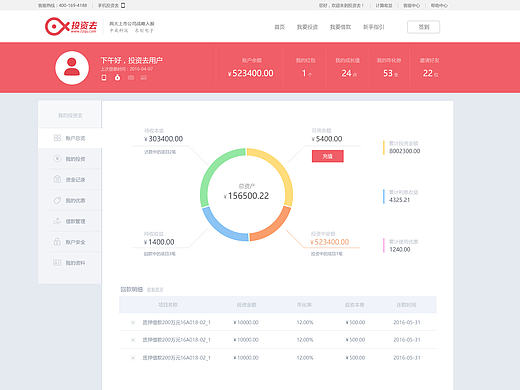This screenshot has width=520, height=390.
Task: Click the icon beside 资金记录
Action: [57, 179]
